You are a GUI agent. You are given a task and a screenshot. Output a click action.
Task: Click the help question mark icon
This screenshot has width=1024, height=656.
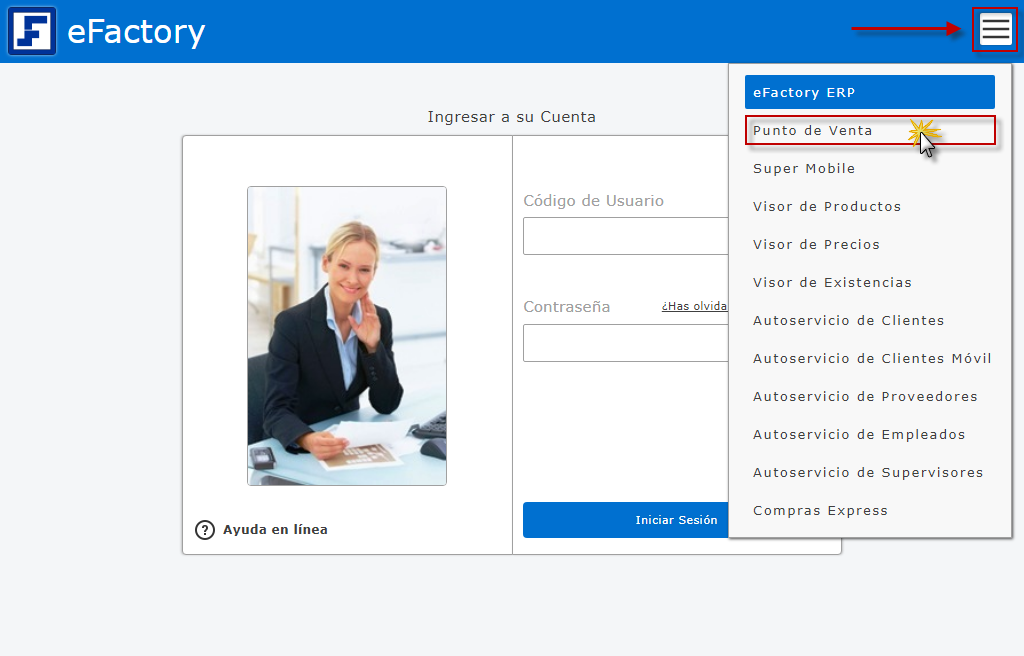click(x=204, y=529)
